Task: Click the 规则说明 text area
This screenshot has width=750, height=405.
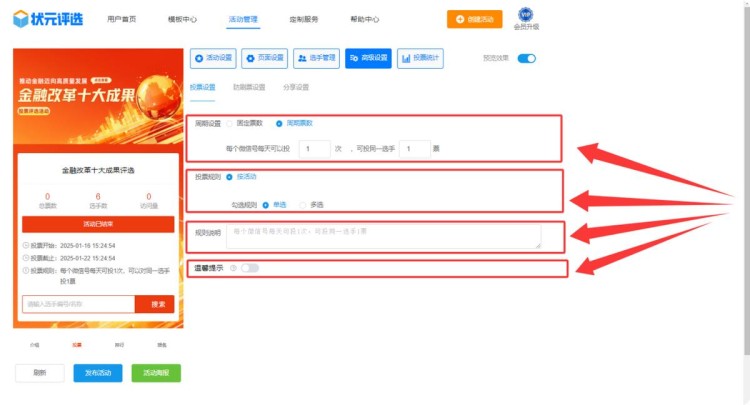Action: [383, 236]
